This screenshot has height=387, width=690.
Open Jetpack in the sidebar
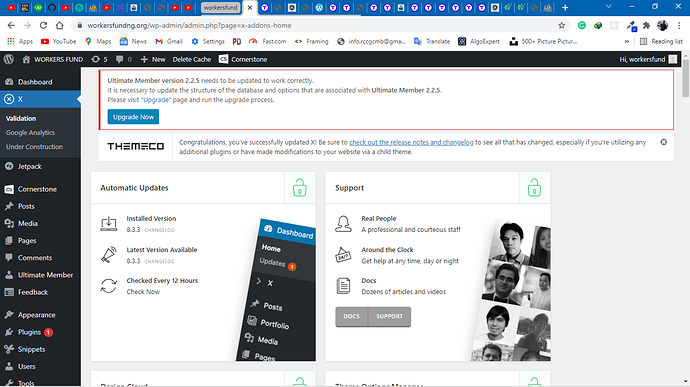(40, 166)
